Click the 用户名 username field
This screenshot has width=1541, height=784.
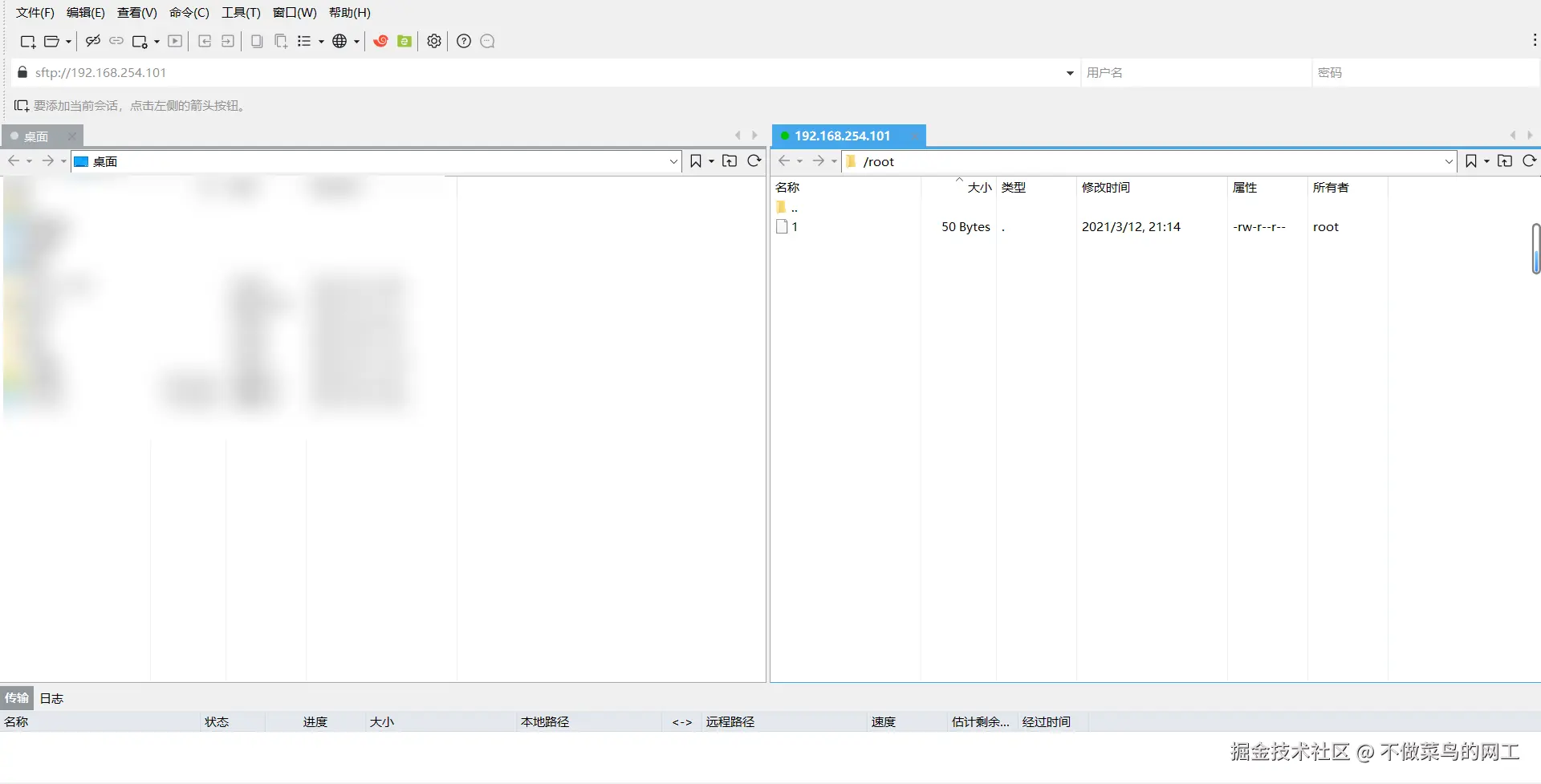click(1196, 73)
